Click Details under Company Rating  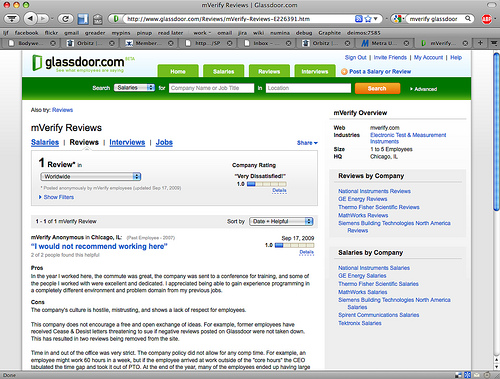(279, 190)
